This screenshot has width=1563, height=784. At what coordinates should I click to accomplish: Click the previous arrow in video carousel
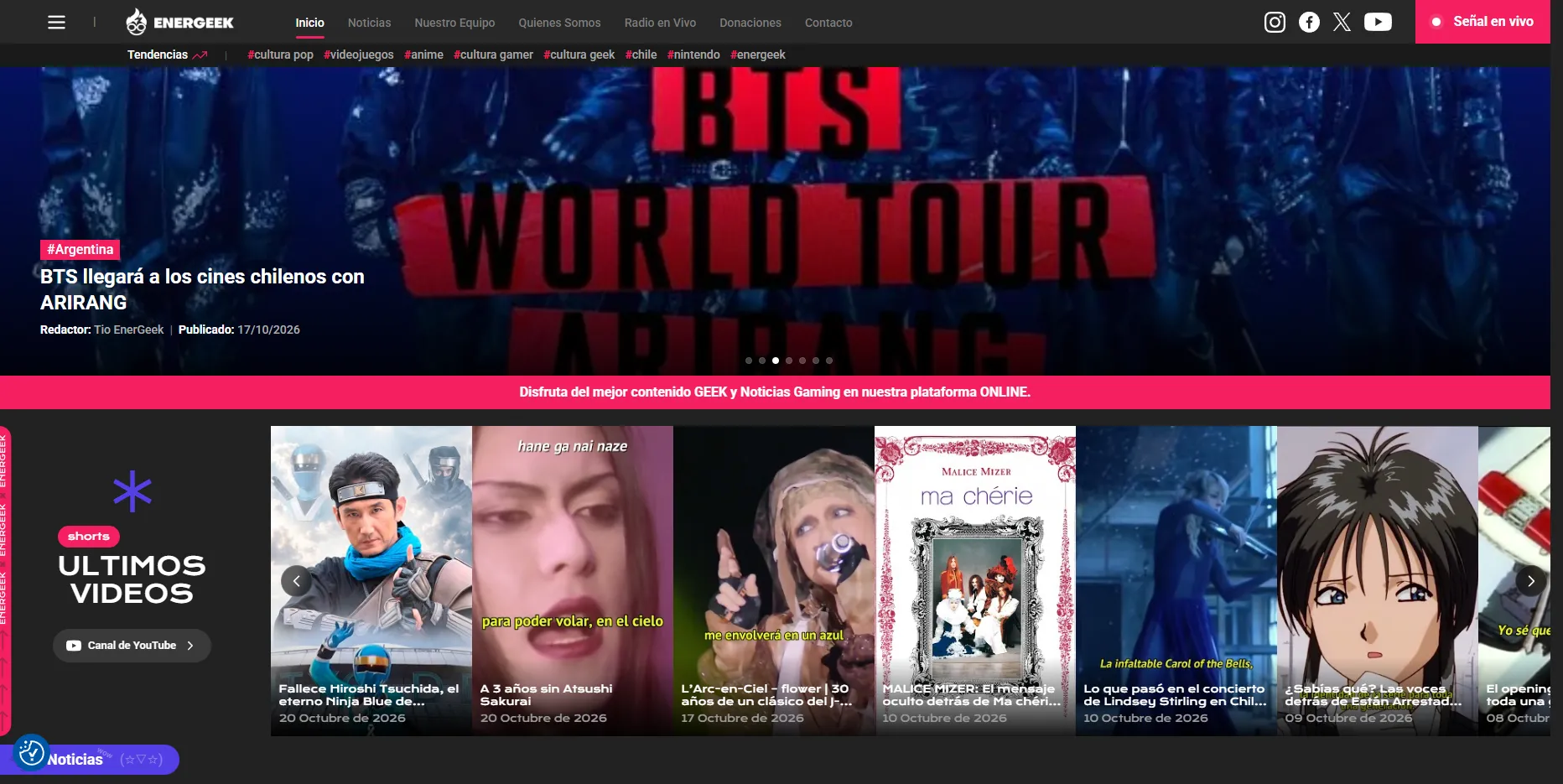click(x=296, y=581)
